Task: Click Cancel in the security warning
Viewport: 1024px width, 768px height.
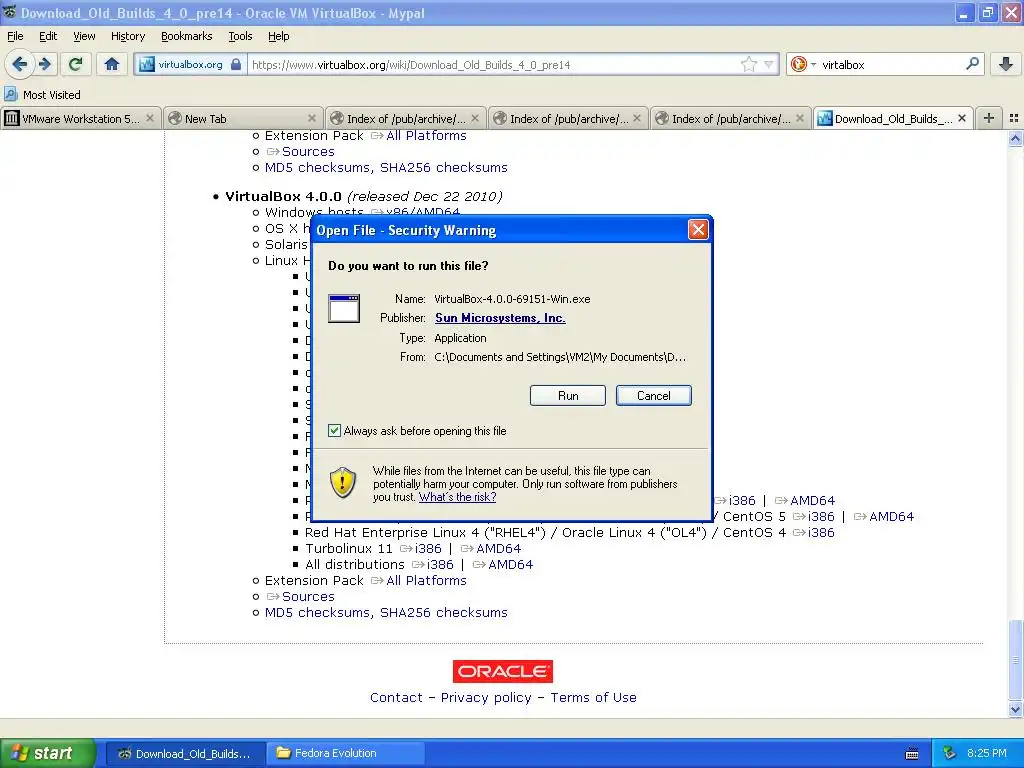Action: pos(653,396)
